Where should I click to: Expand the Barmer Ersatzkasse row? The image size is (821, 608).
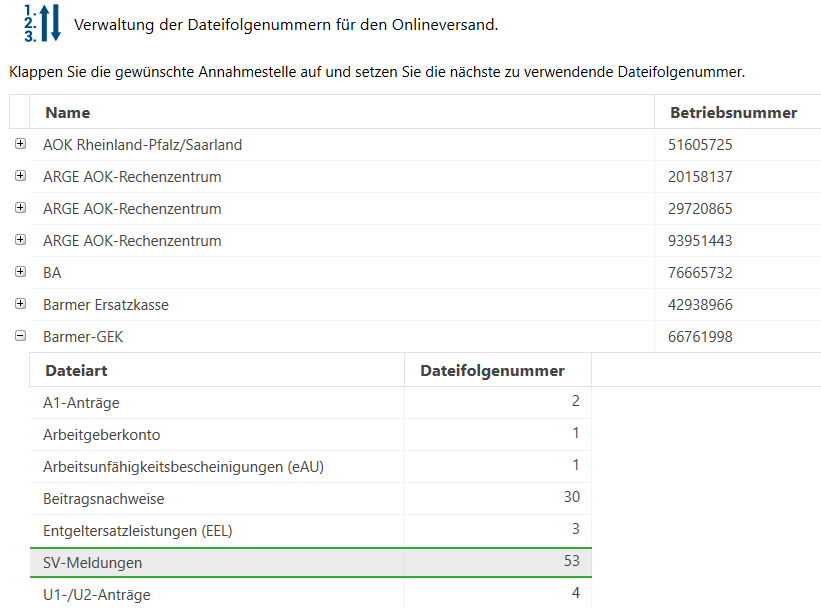click(20, 304)
